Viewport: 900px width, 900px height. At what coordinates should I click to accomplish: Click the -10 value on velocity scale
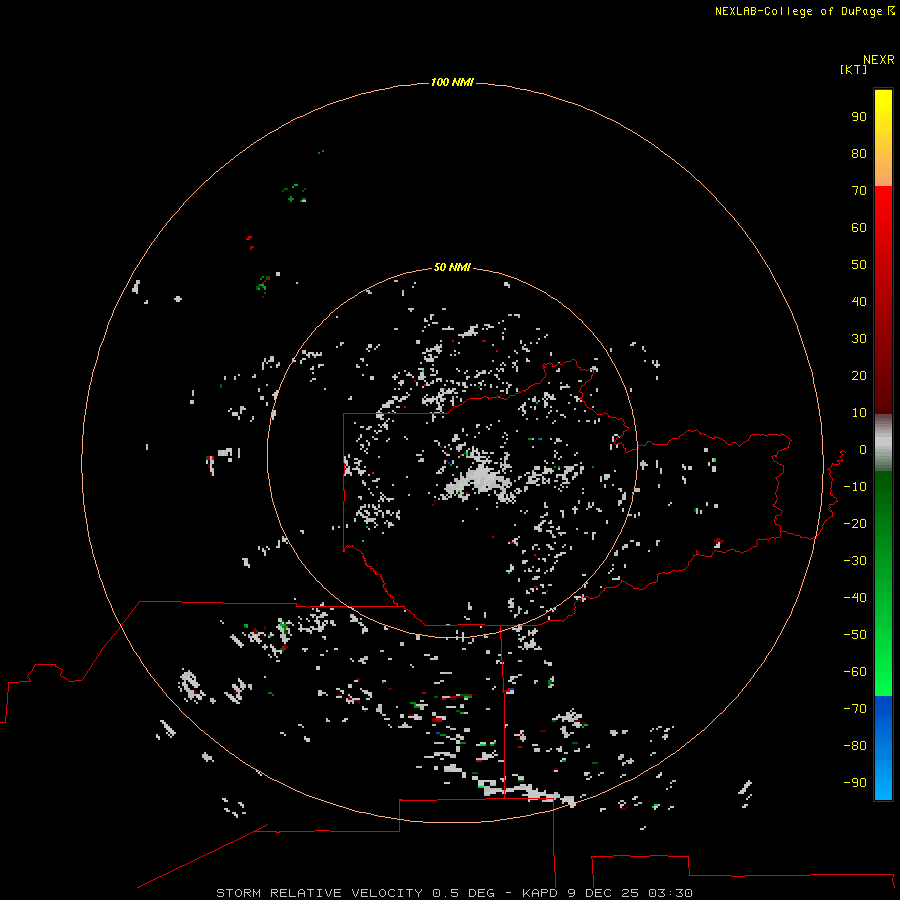pos(855,487)
